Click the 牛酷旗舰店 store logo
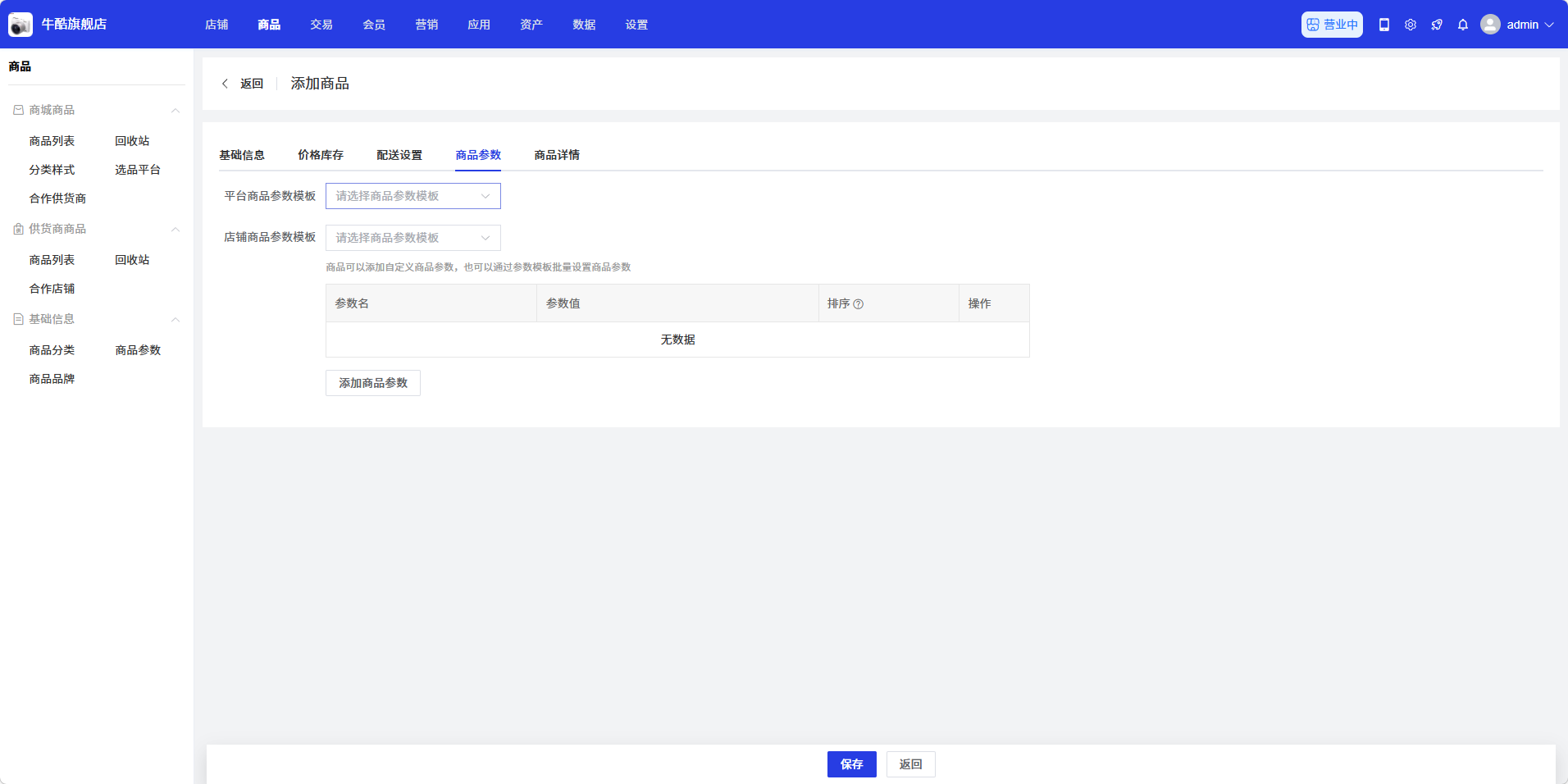The image size is (1568, 784). coord(21,25)
